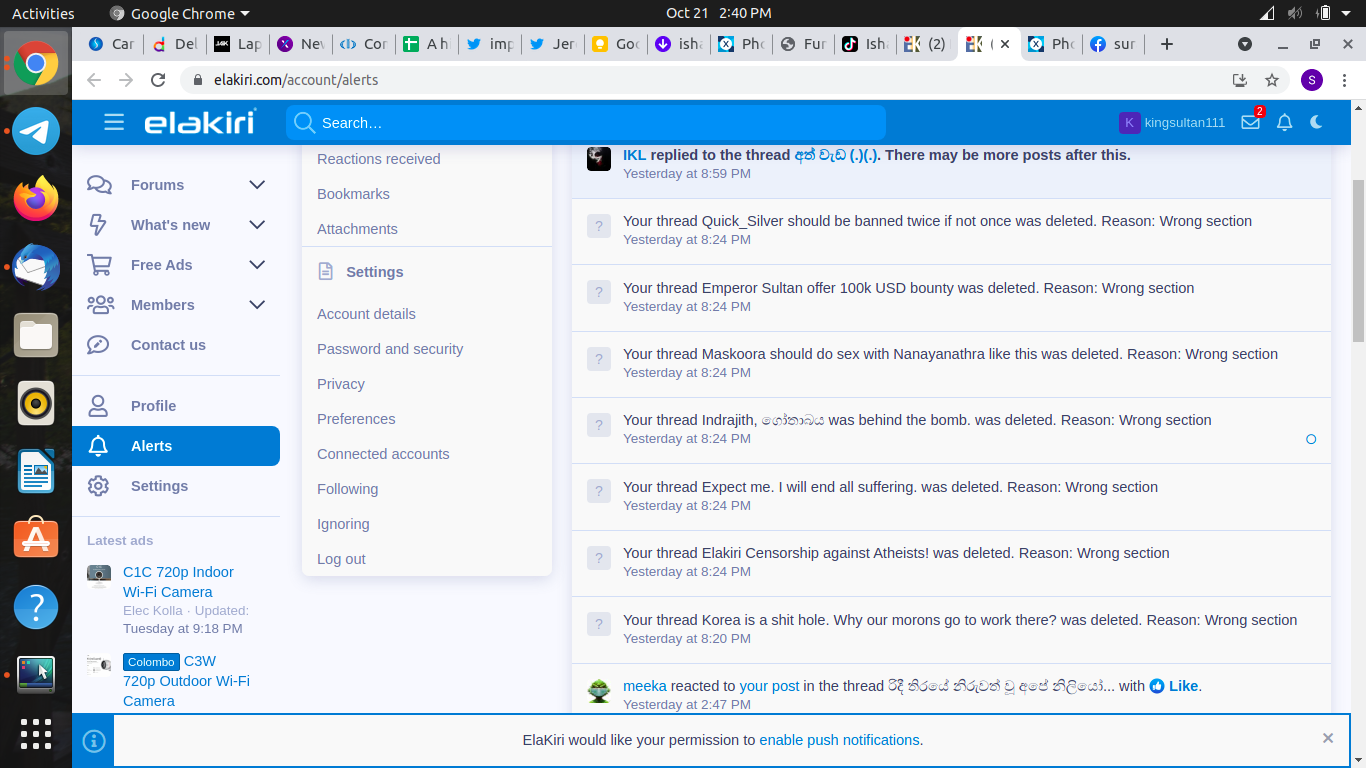Screen dimensions: 1366x768
Task: Expand the Forums chevron
Action: pyautogui.click(x=257, y=185)
